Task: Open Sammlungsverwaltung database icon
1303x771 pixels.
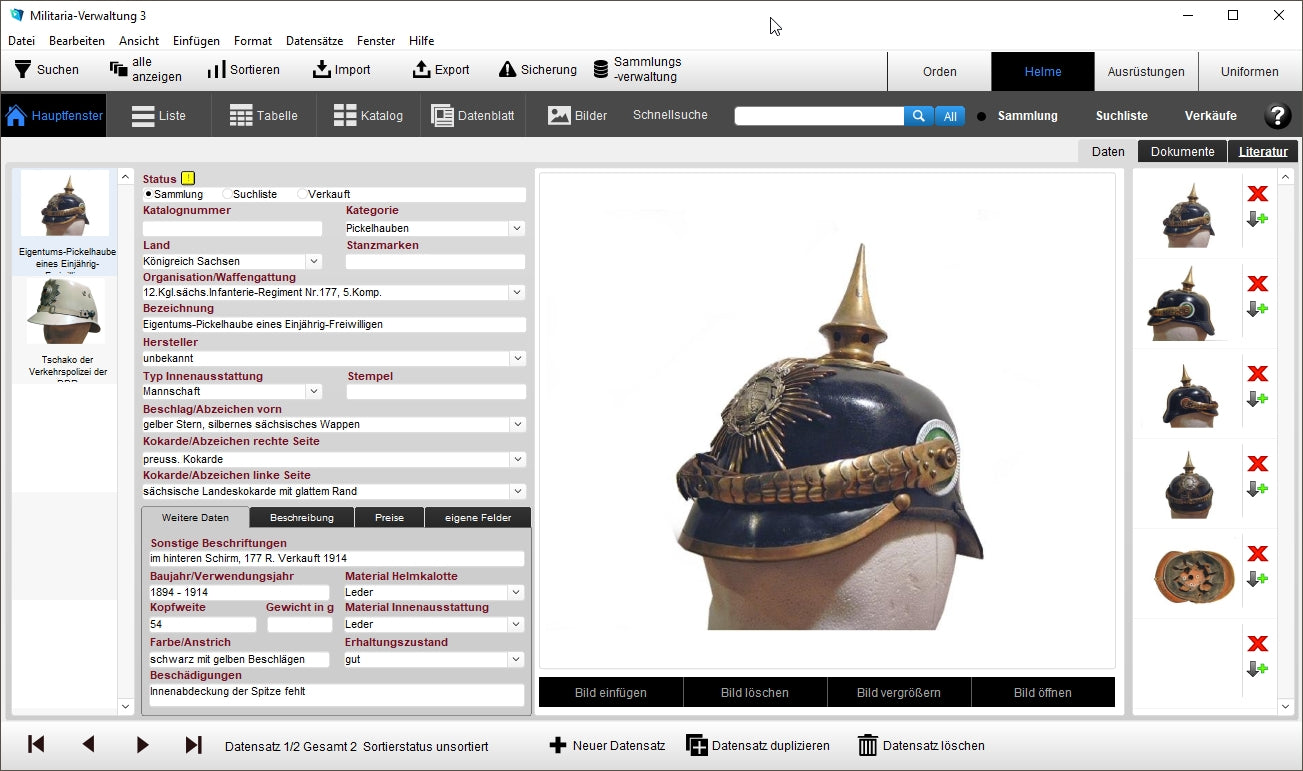Action: pos(601,70)
